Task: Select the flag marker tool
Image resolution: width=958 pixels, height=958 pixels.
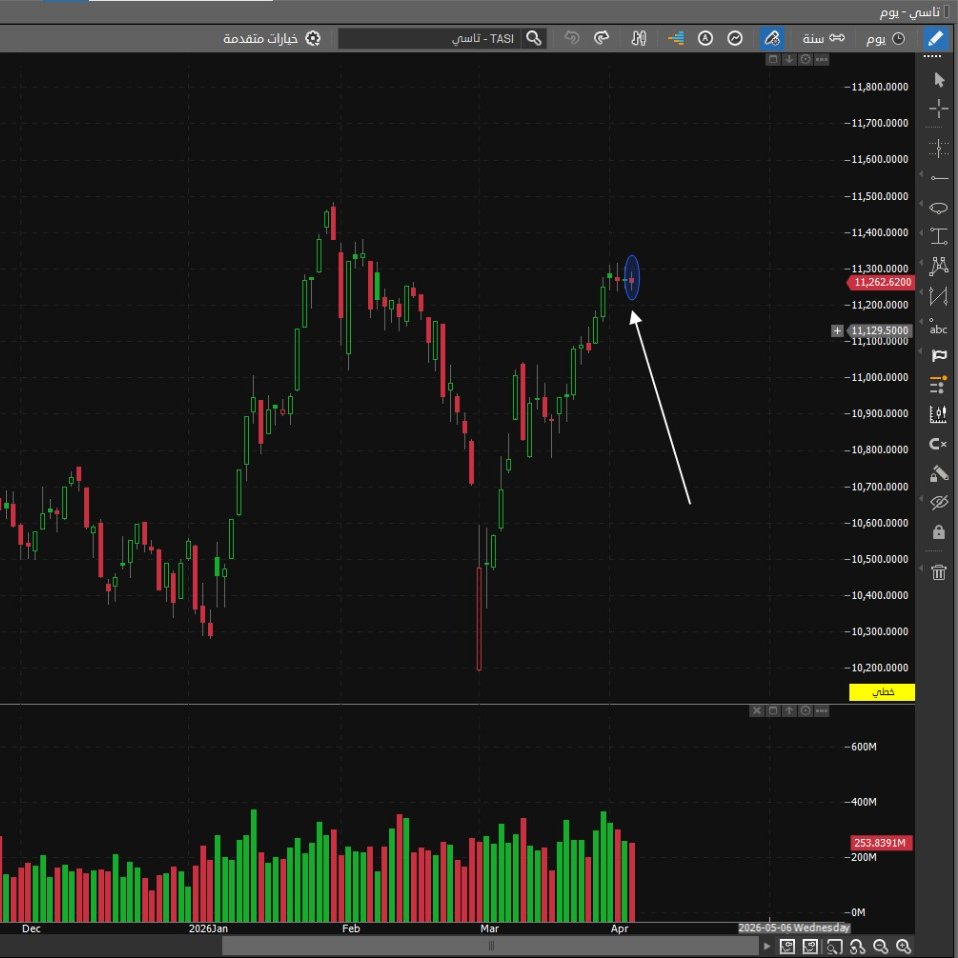Action: click(x=939, y=356)
